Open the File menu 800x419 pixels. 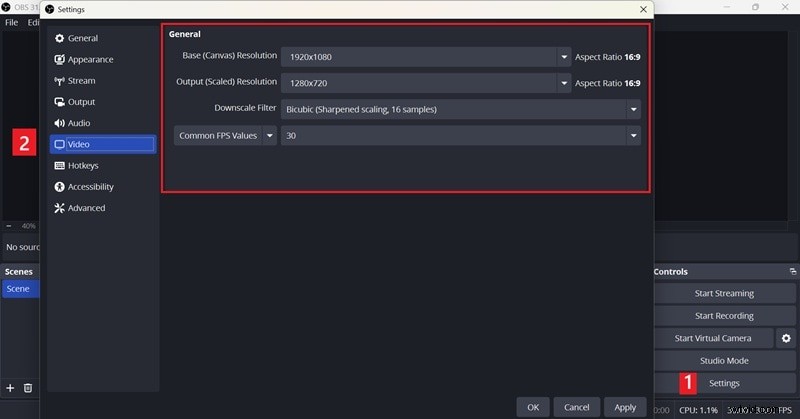click(11, 22)
